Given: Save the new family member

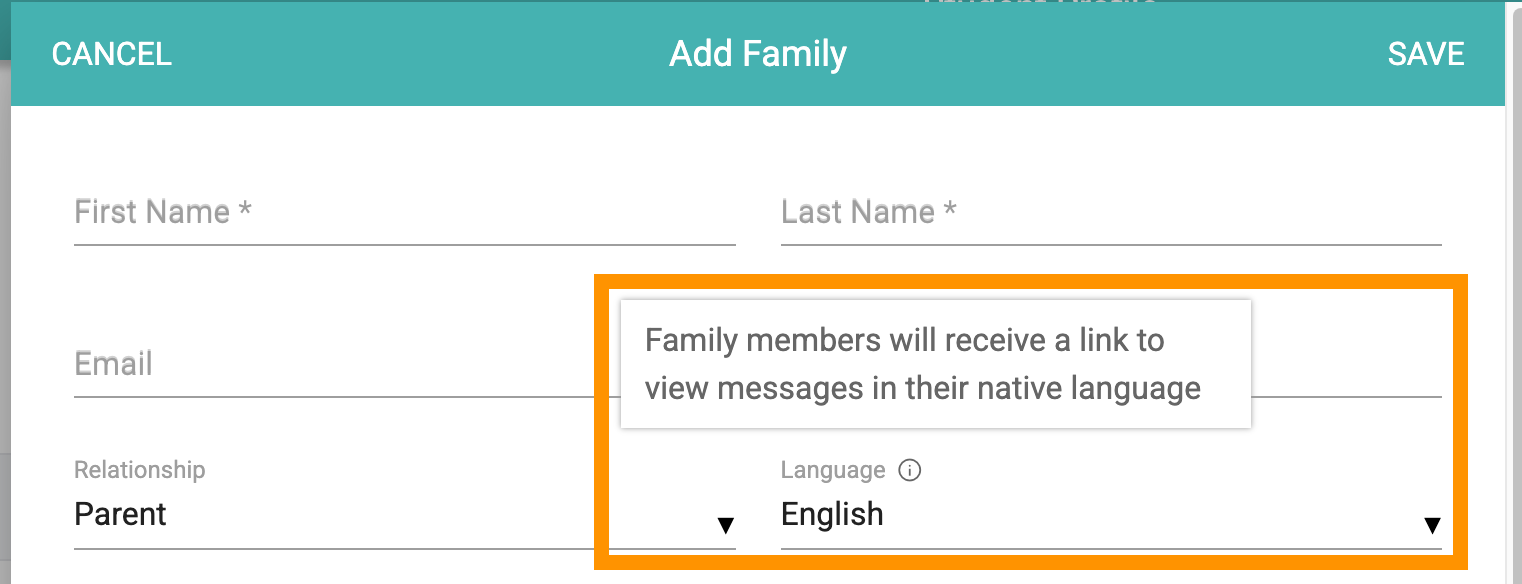Looking at the screenshot, I should click(x=1426, y=54).
